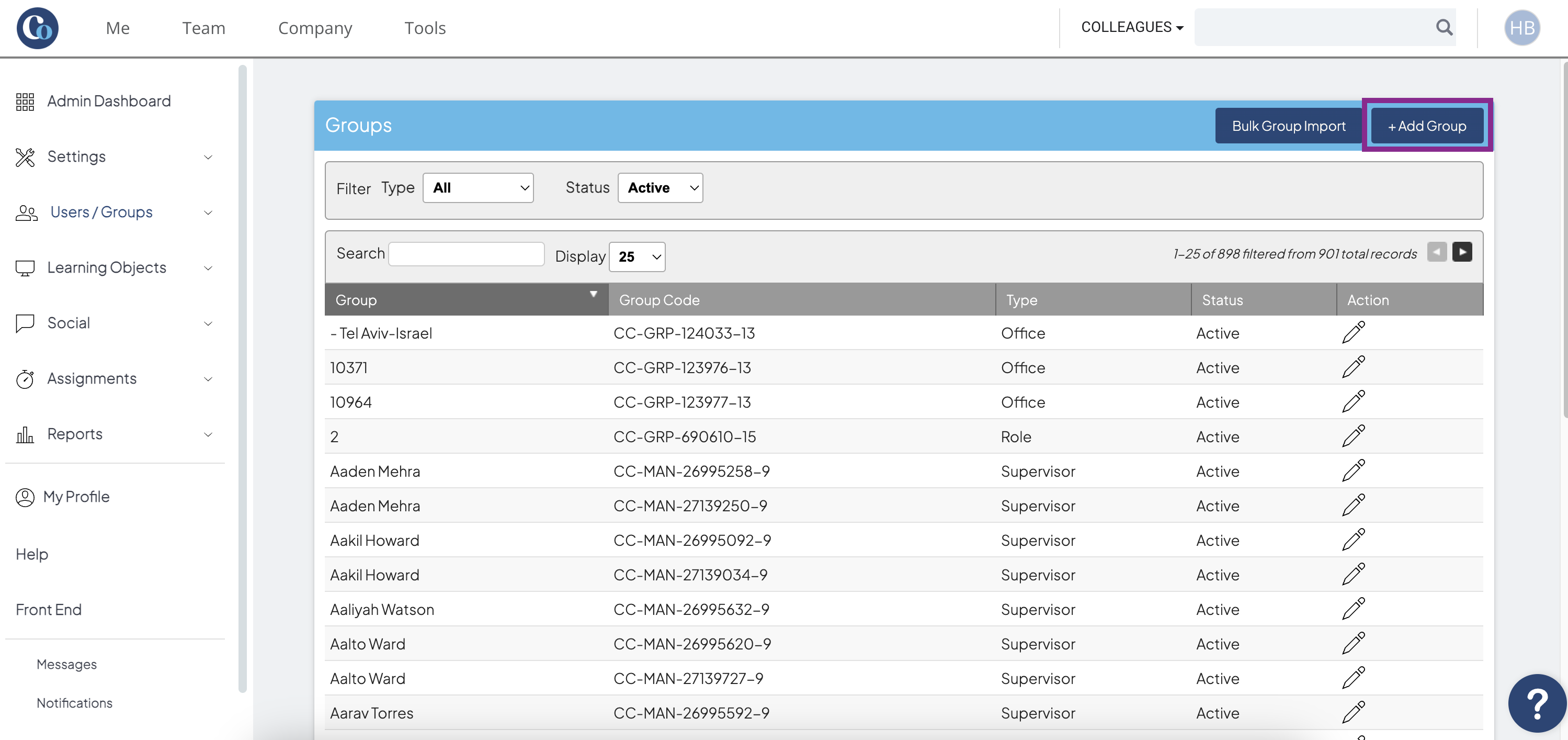This screenshot has width=1568, height=740.
Task: Select the Aarav Torres group name
Action: pyautogui.click(x=371, y=713)
